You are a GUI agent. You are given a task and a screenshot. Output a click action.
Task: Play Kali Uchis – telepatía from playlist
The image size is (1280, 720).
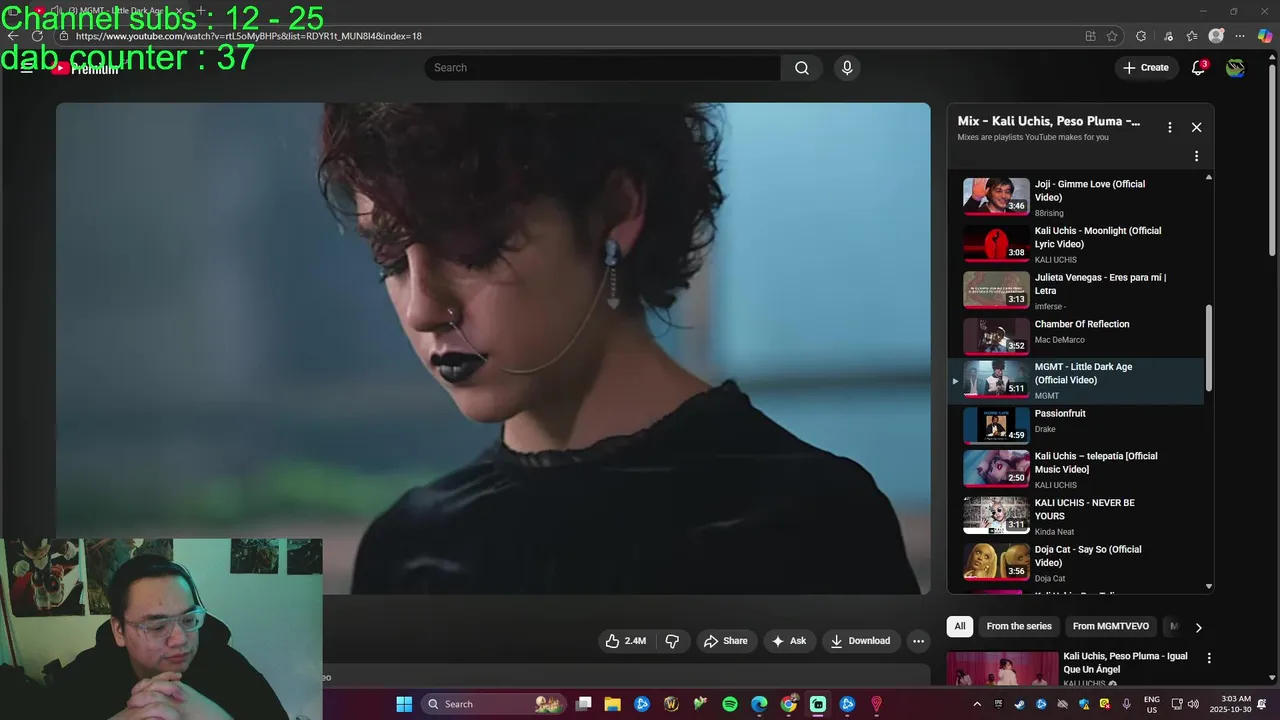[x=1078, y=470]
